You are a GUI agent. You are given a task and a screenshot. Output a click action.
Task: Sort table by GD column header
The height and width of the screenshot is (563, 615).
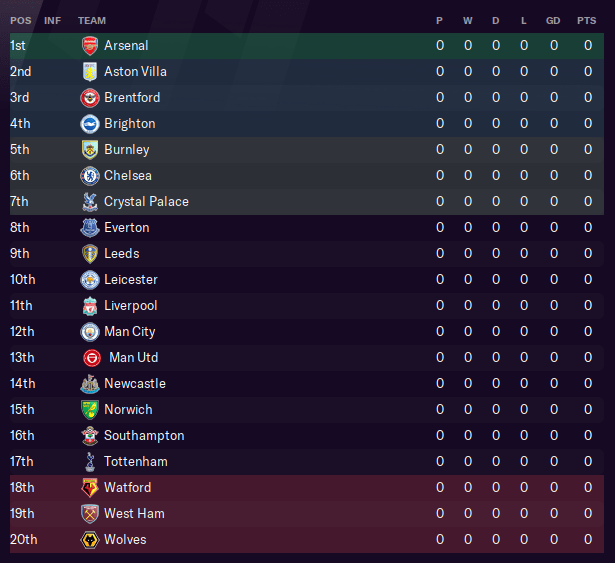coord(553,20)
